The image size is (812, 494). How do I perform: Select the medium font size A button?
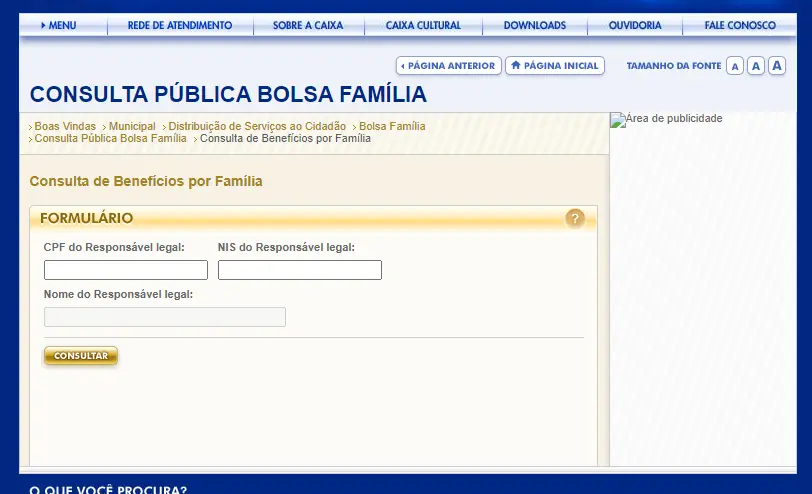(756, 66)
